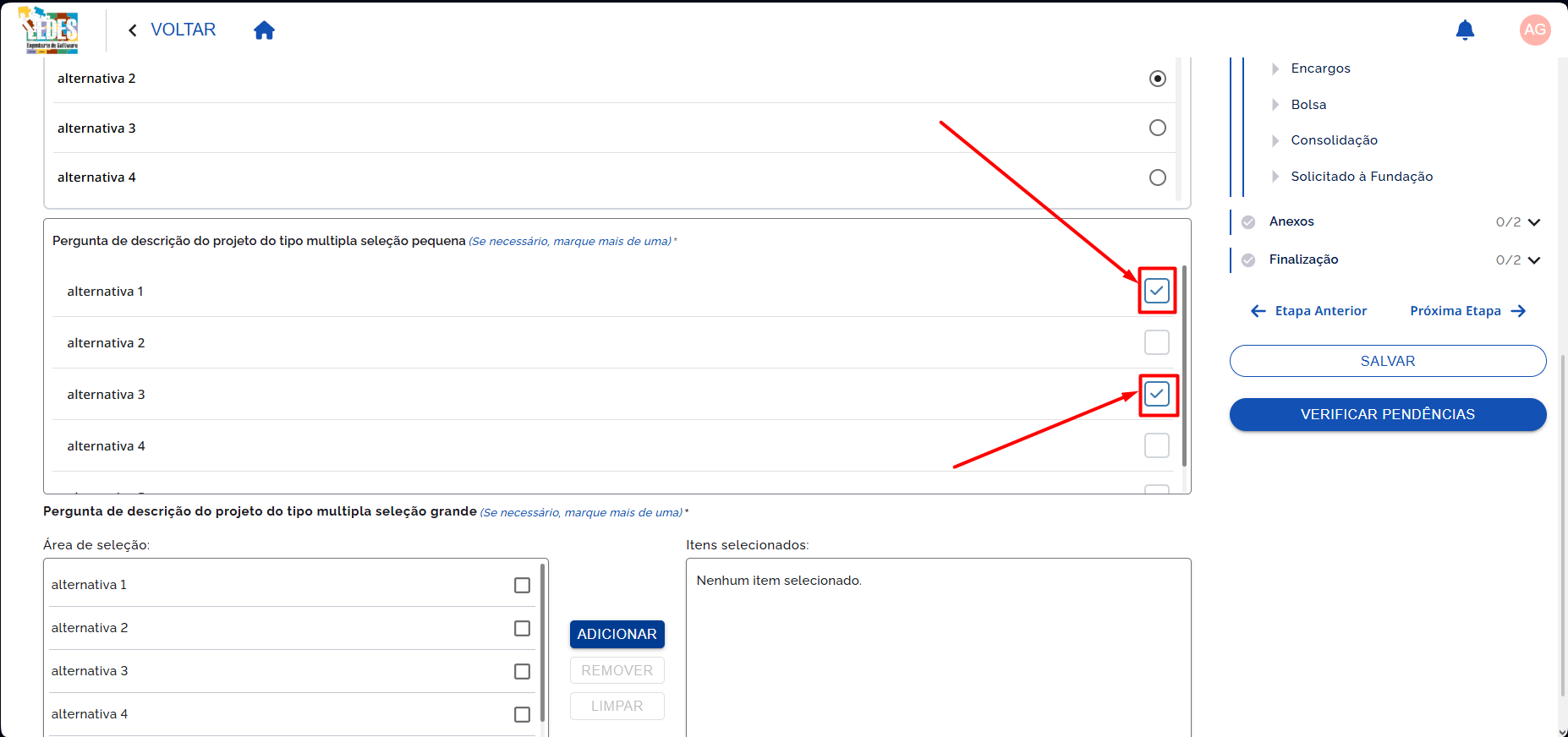Click the Anexos 0/2 counter
This screenshot has width=1568, height=737.
(x=1508, y=222)
